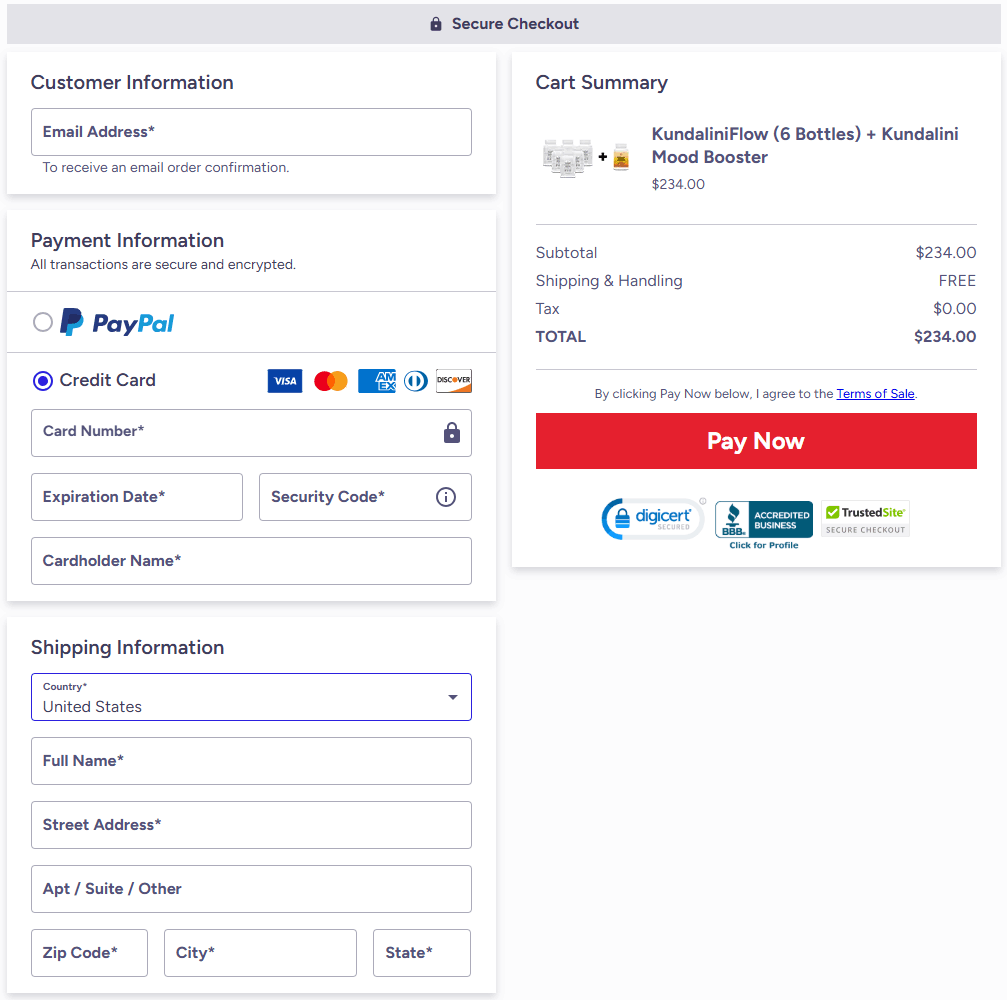This screenshot has height=1000, width=1007.
Task: Open the Country dropdown
Action: (x=251, y=697)
